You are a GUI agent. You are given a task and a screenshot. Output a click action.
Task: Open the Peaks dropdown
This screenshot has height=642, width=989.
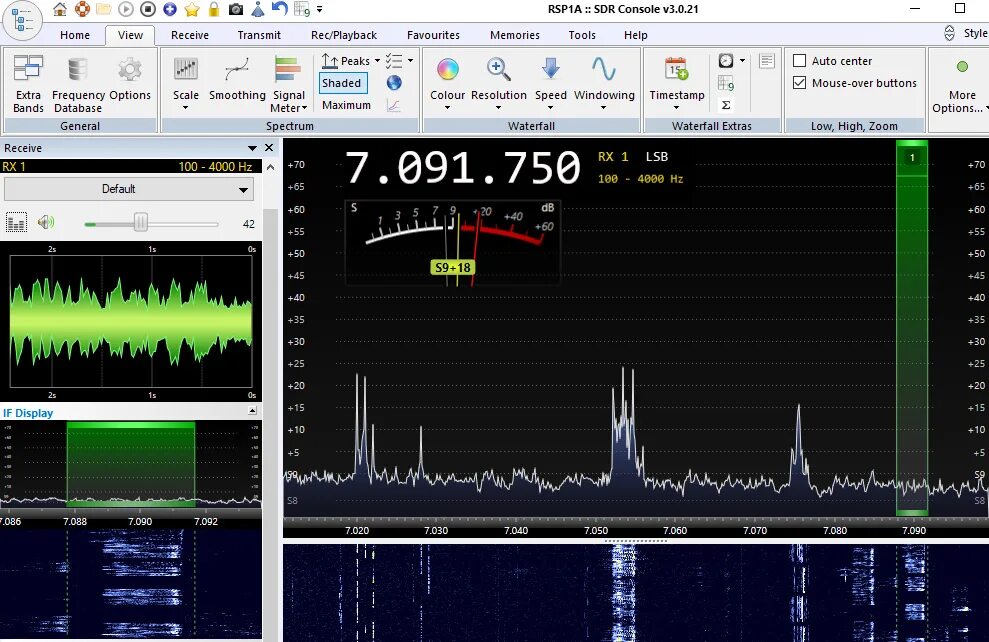click(x=351, y=61)
